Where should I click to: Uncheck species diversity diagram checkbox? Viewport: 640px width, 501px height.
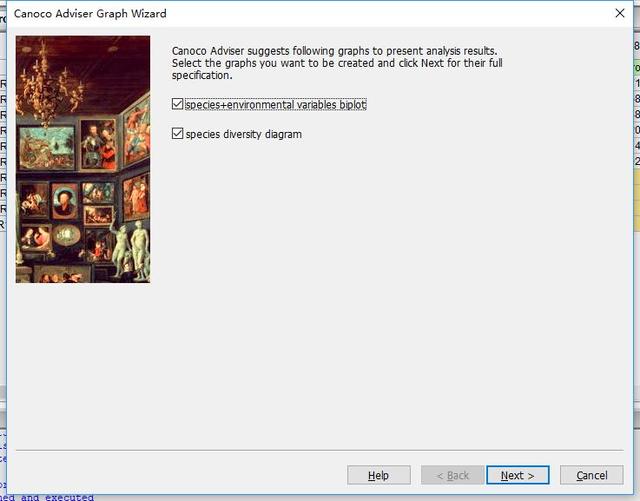(x=177, y=134)
